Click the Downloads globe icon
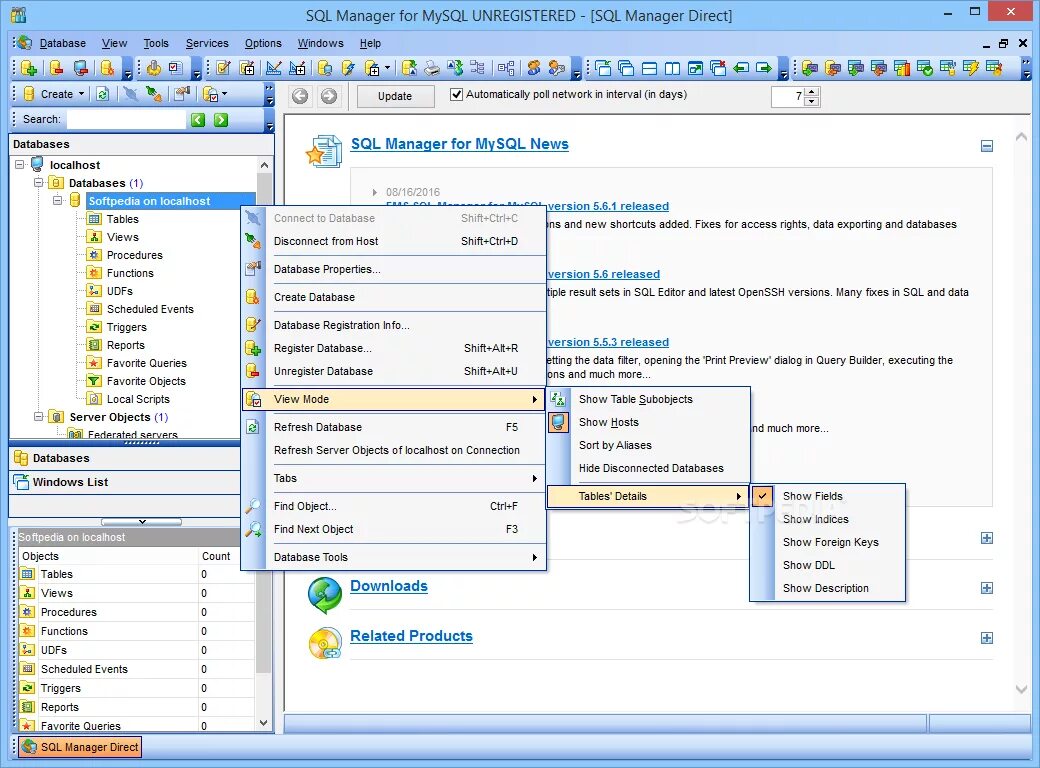1040x768 pixels. 324,595
